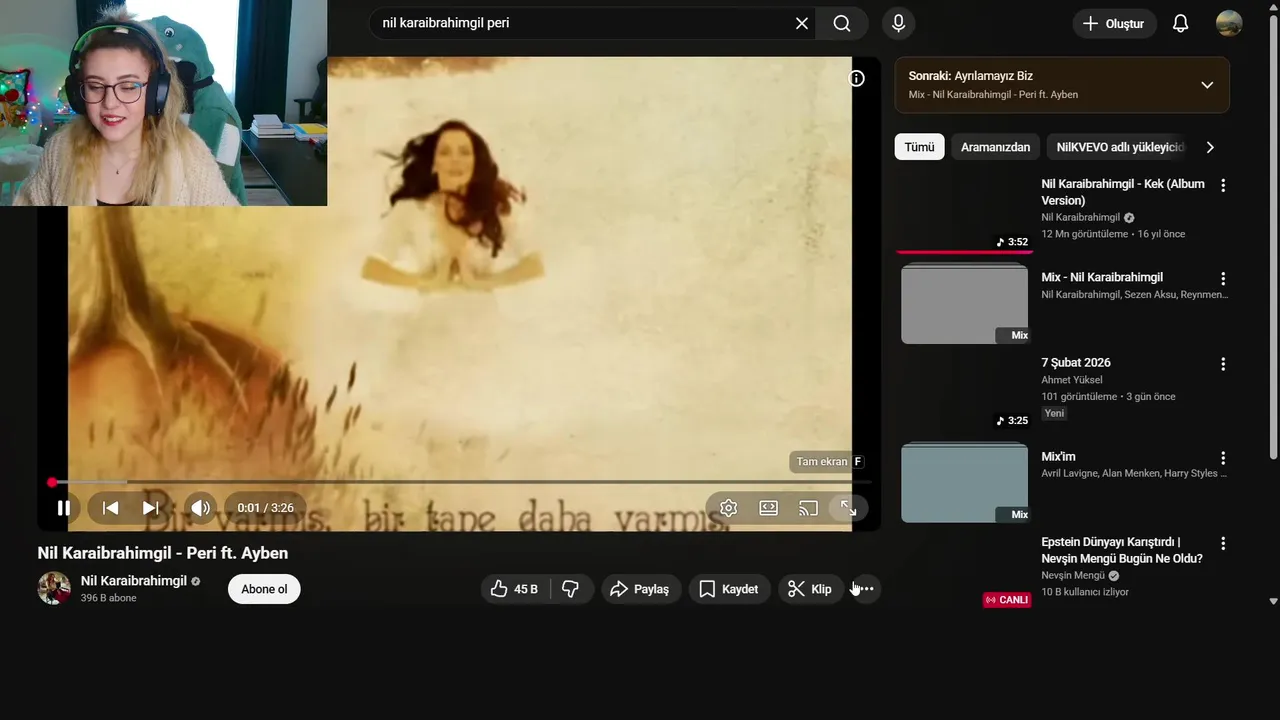
Task: Open options for Kek (Album Version)
Action: tap(1222, 185)
